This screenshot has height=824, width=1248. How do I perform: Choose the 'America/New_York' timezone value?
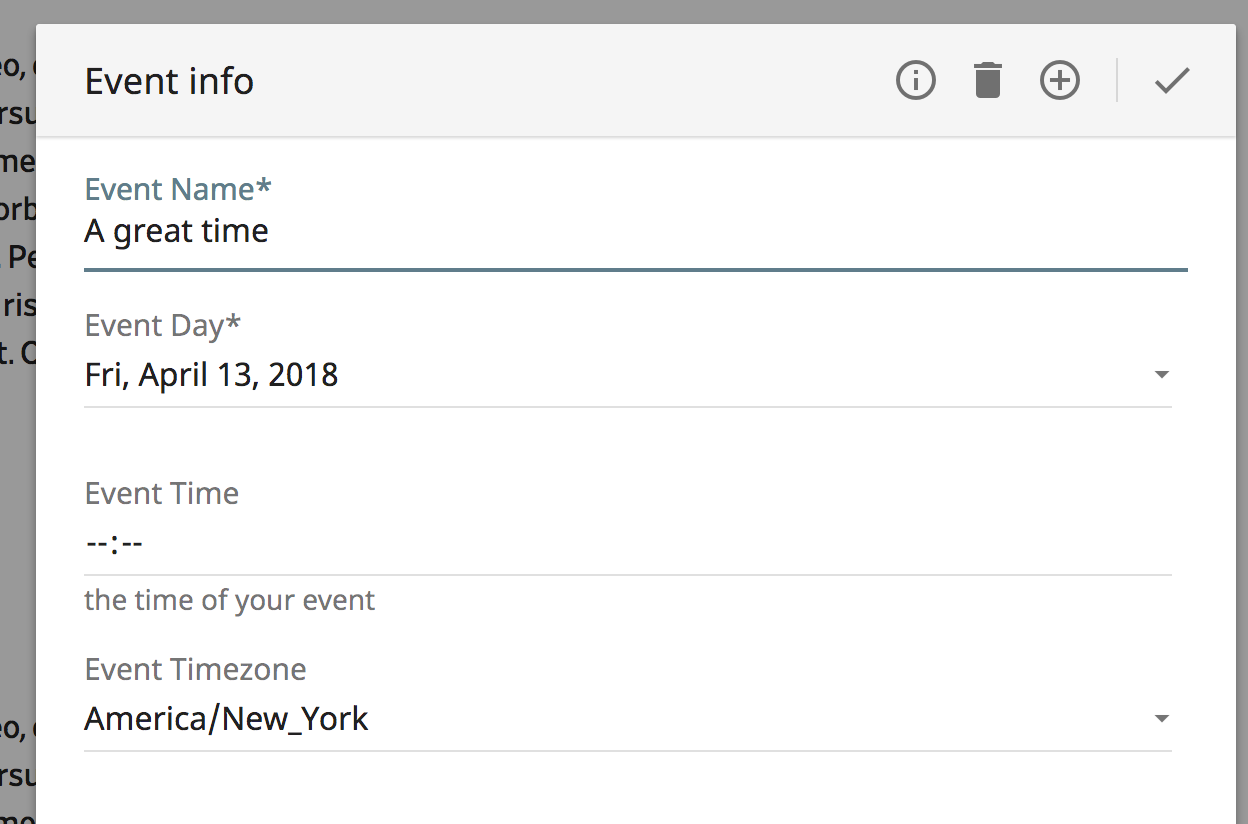pos(227,718)
